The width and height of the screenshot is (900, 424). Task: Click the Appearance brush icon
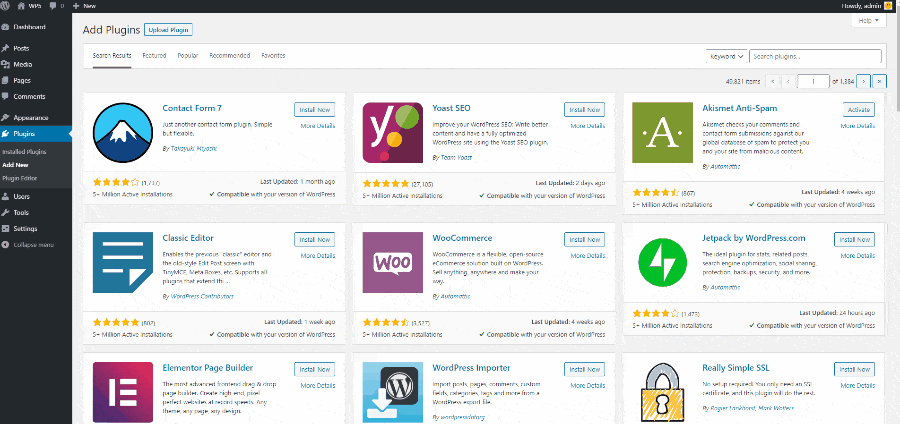[x=5, y=117]
